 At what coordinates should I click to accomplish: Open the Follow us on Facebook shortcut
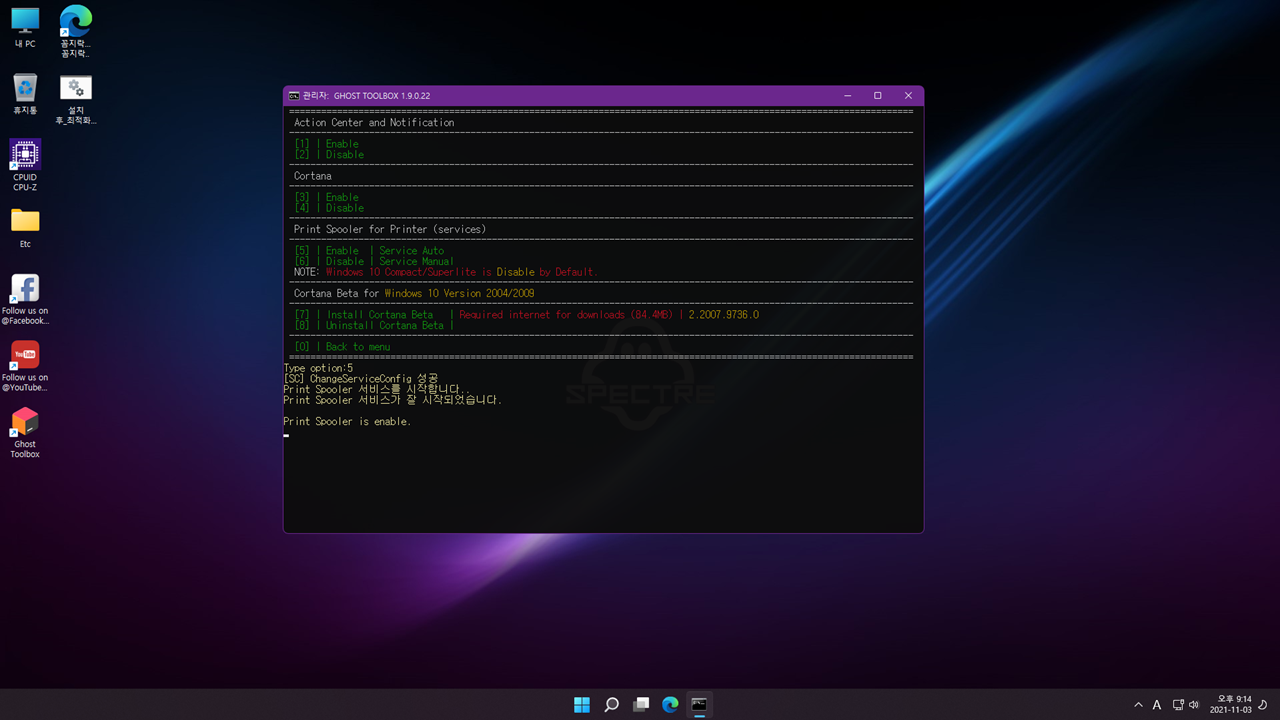(25, 299)
